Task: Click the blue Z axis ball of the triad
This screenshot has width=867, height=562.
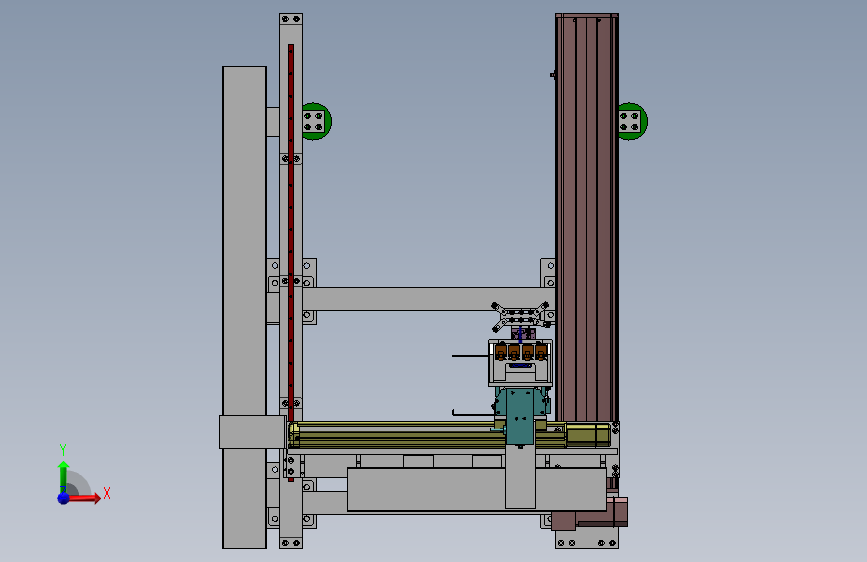Action: coord(64,498)
